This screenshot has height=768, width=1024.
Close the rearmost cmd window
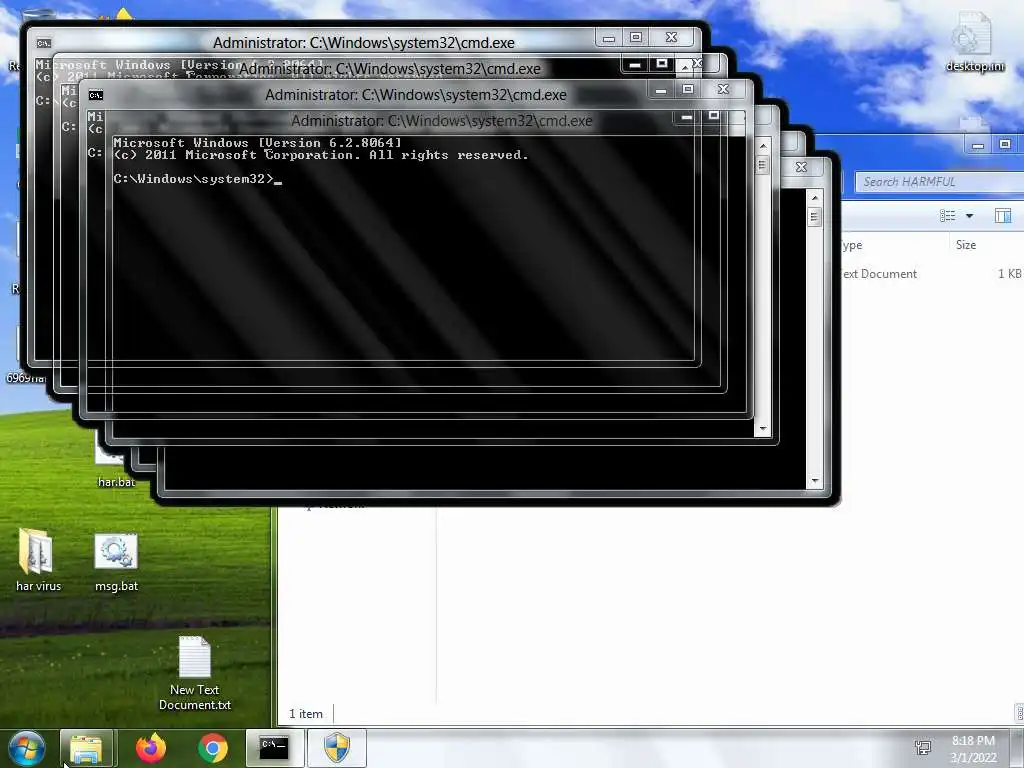coord(801,167)
